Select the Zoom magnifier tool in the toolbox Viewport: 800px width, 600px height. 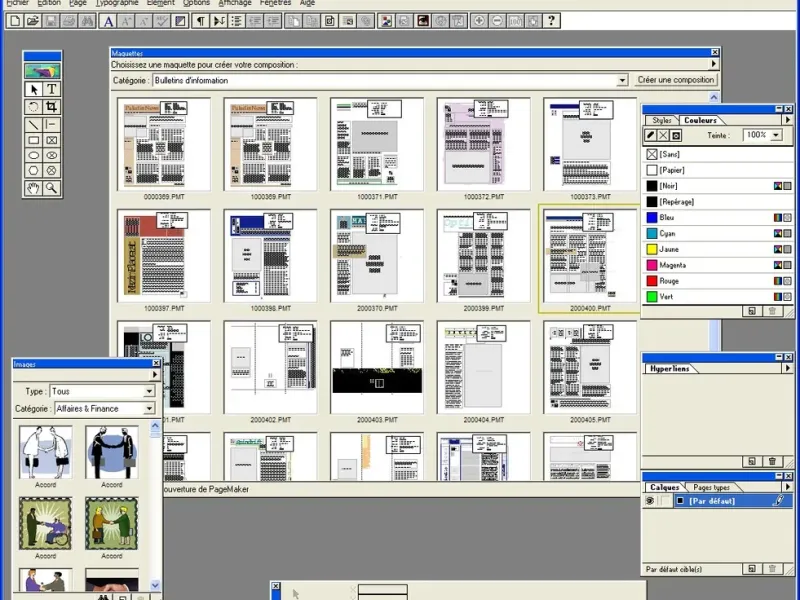pos(52,188)
